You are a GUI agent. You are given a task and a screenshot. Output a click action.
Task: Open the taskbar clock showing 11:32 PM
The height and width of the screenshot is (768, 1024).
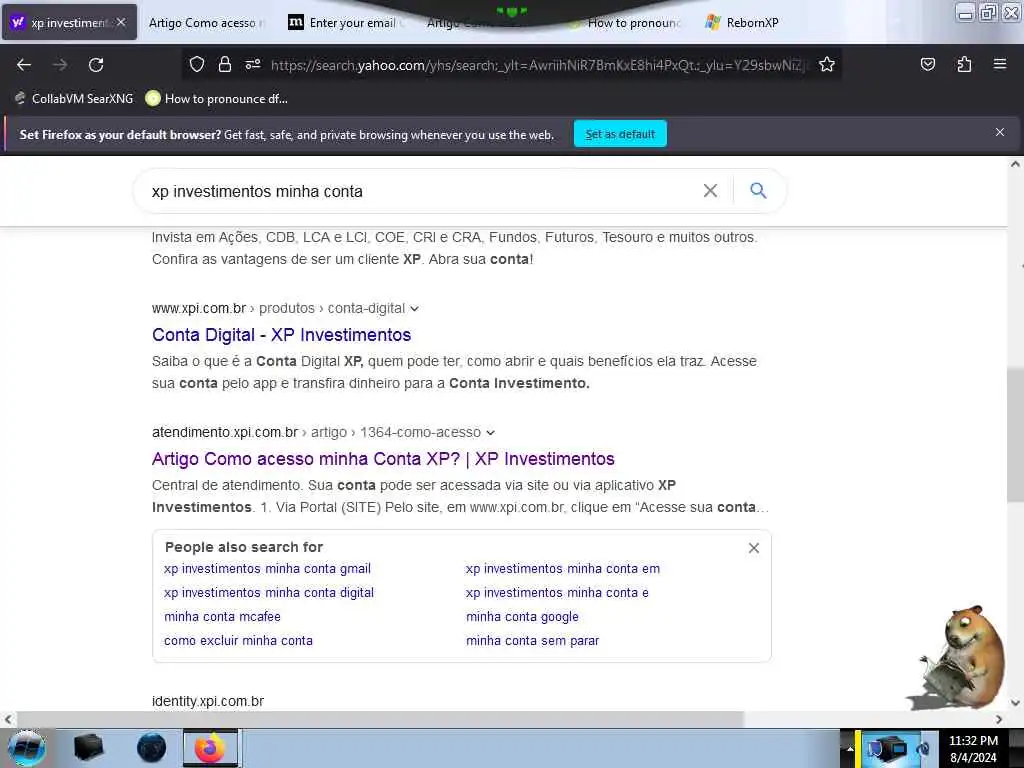973,749
